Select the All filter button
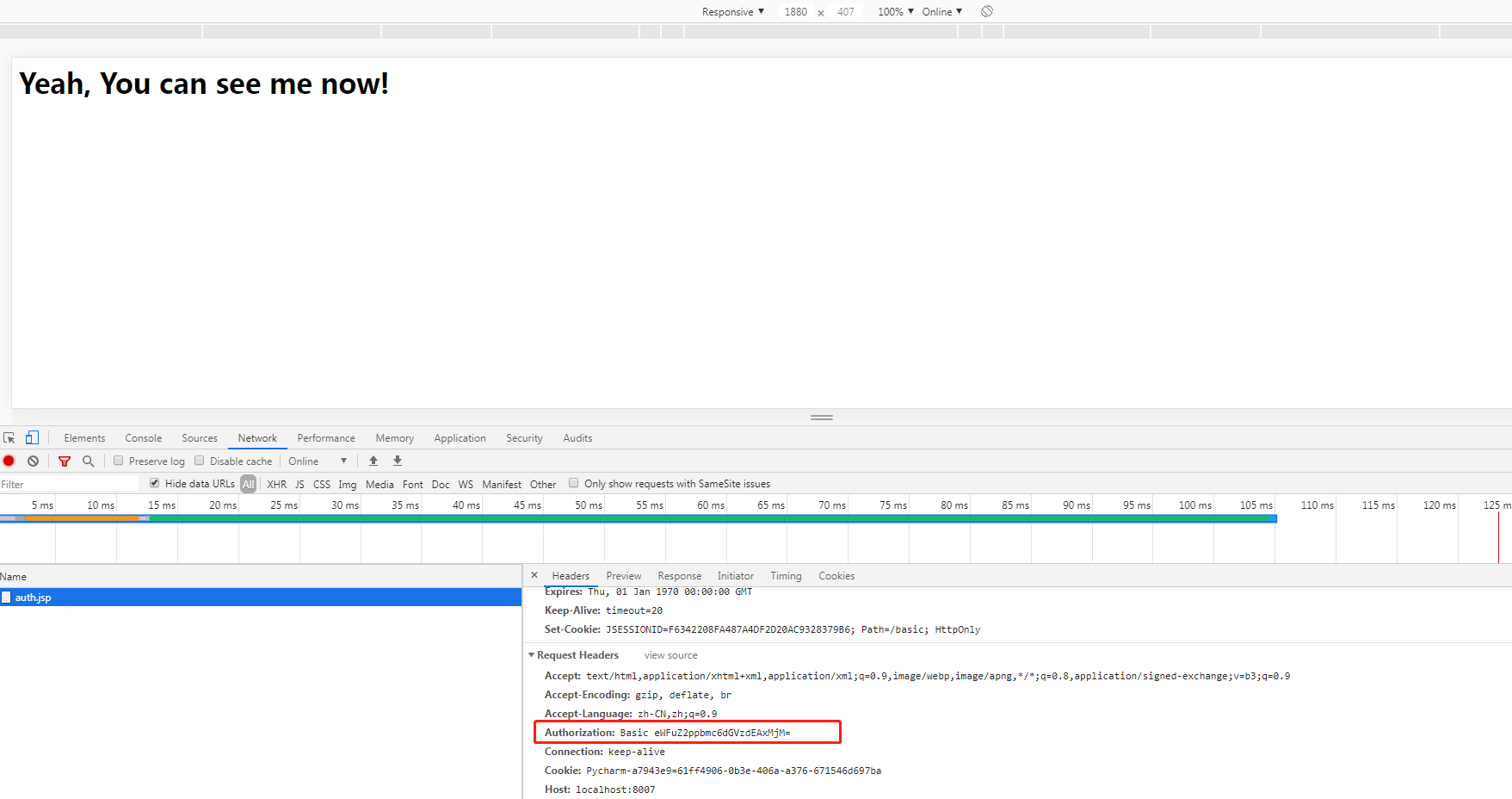Viewport: 1512px width, 799px height. tap(249, 484)
